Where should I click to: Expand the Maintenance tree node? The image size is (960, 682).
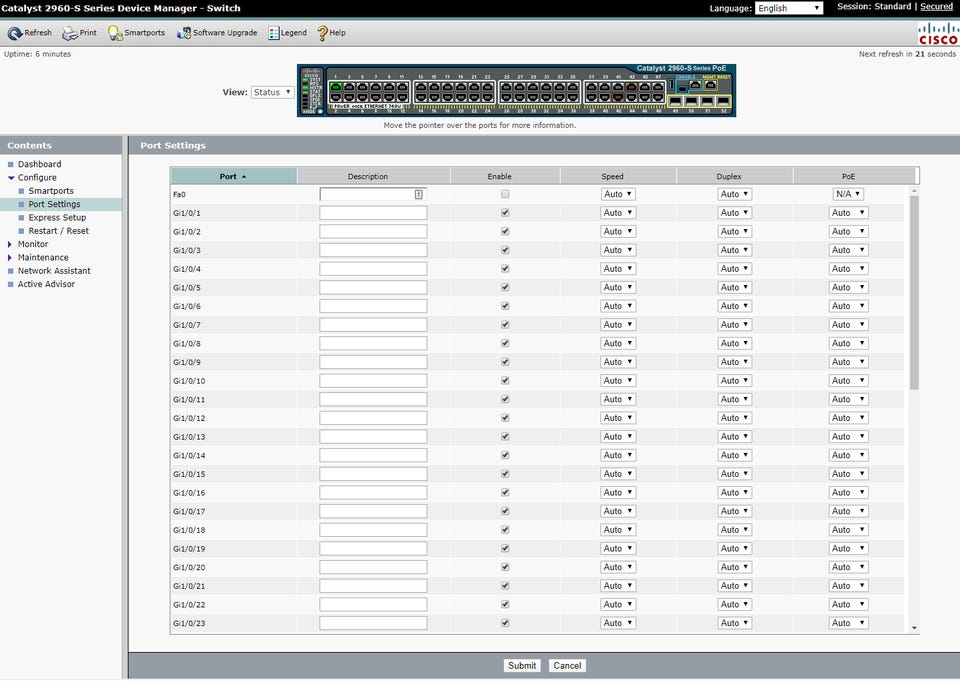click(10, 258)
